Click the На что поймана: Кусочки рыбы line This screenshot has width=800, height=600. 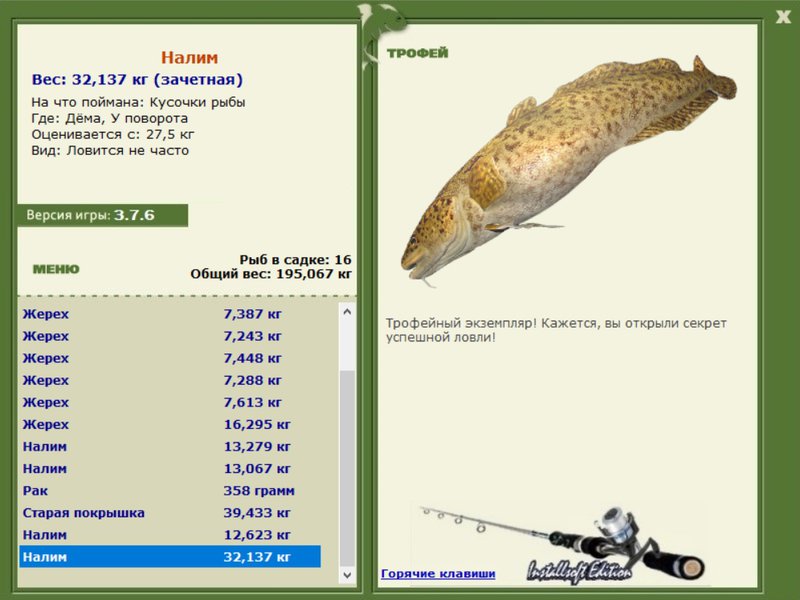point(138,103)
